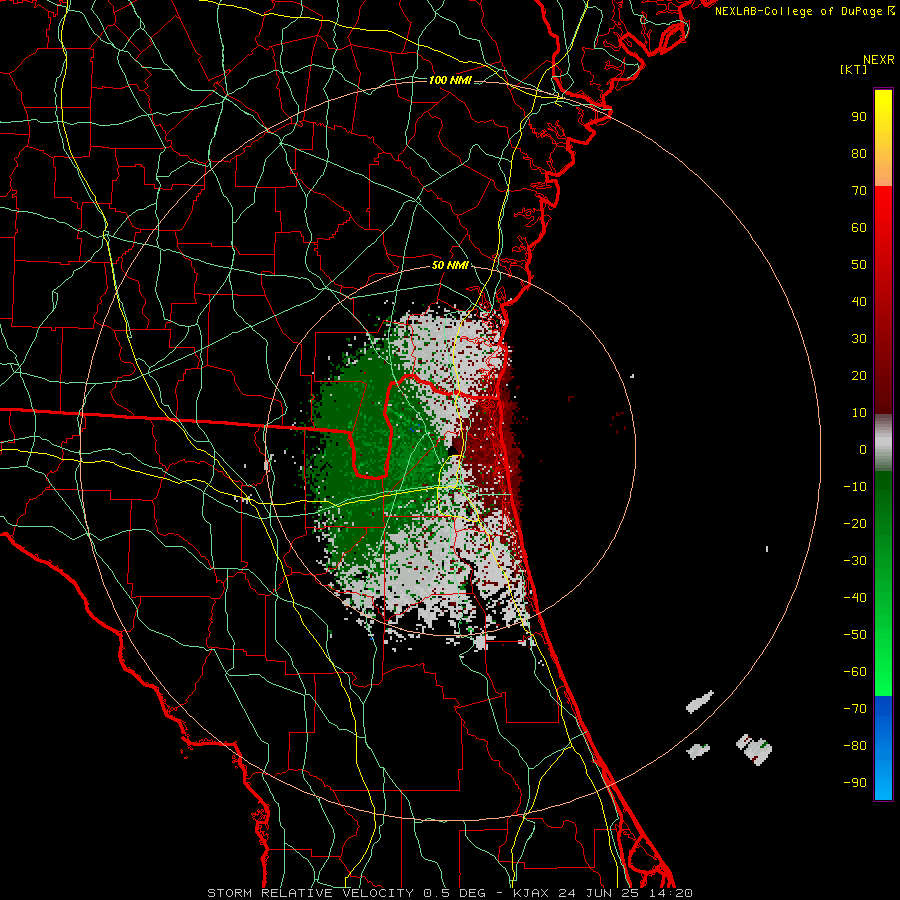Click the -10 scale label
This screenshot has height=900, width=900.
coord(855,487)
